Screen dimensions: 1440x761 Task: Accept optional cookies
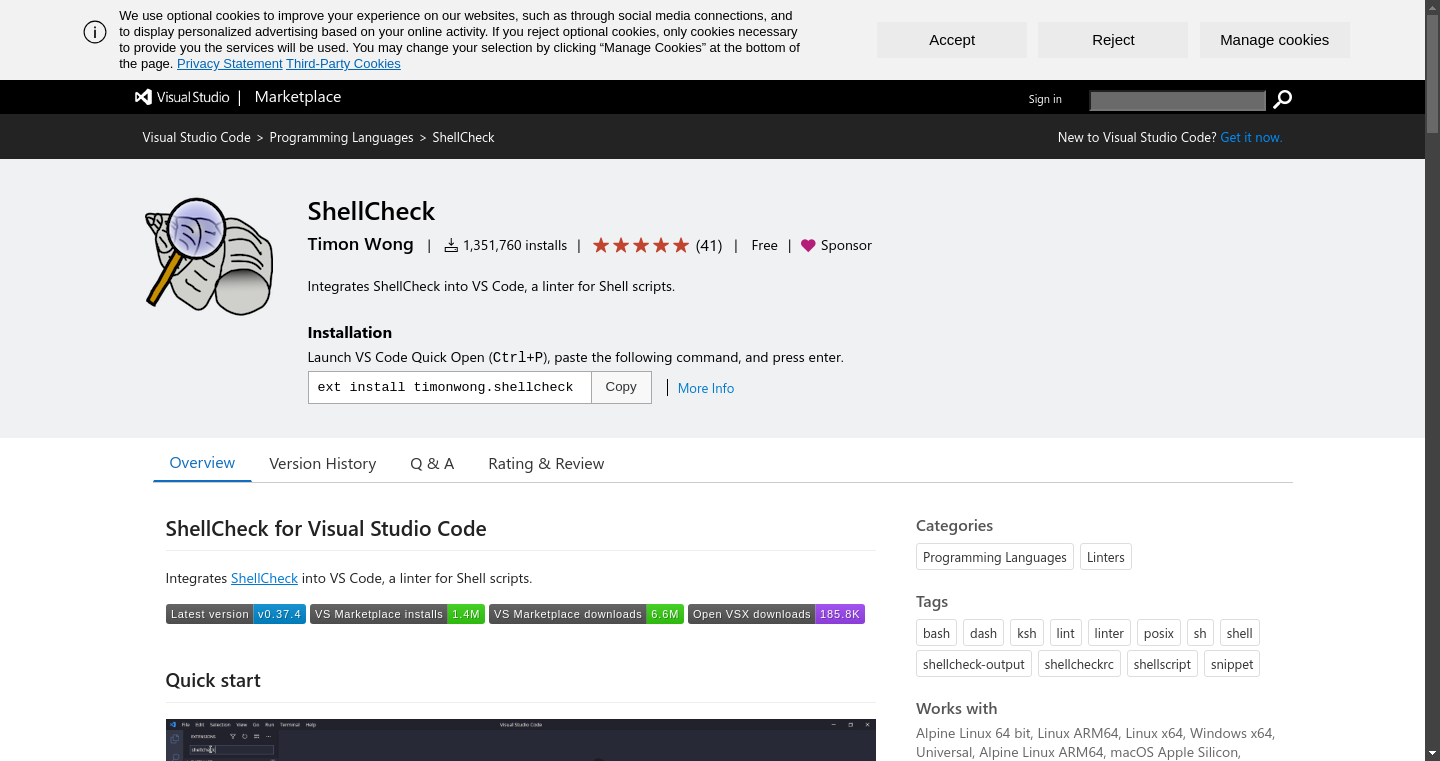[x=952, y=40]
